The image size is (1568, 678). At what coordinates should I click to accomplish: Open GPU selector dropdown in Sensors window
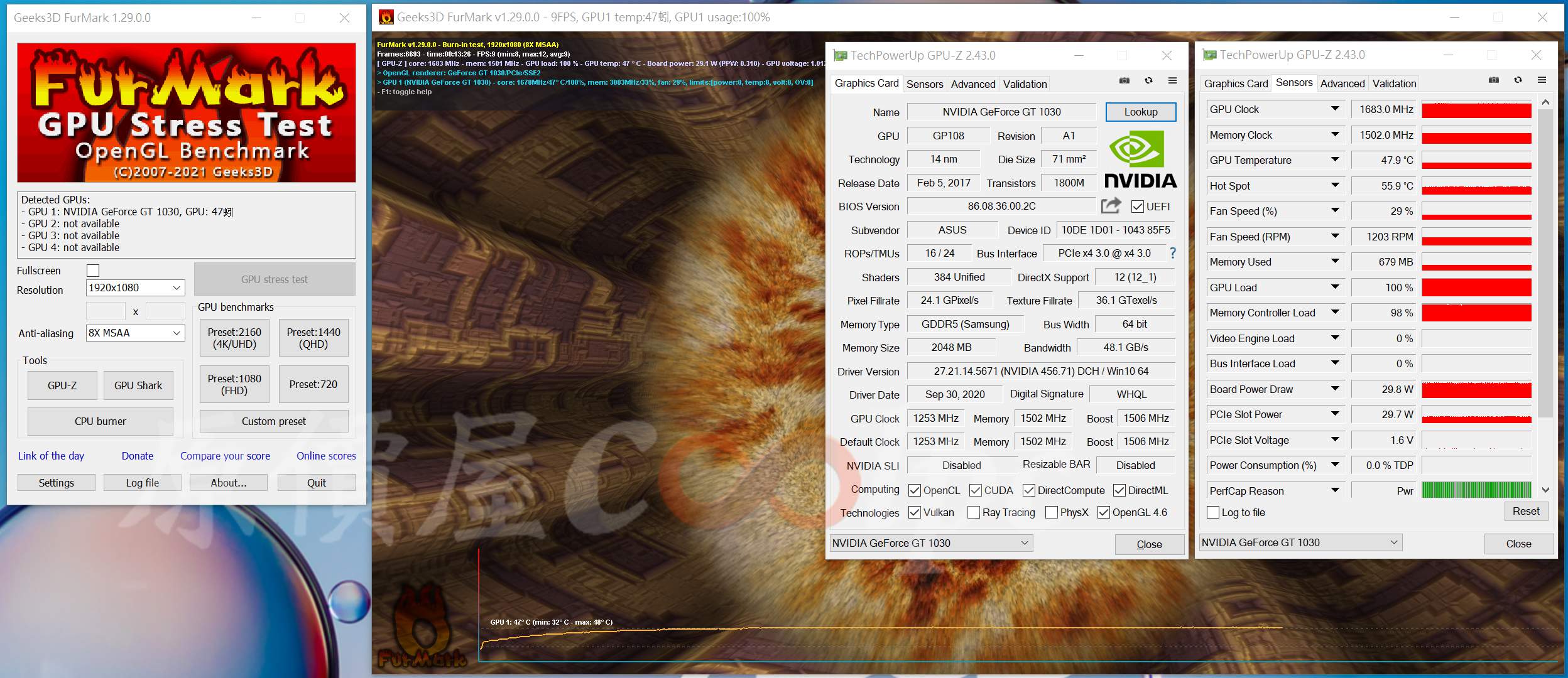tap(1300, 542)
